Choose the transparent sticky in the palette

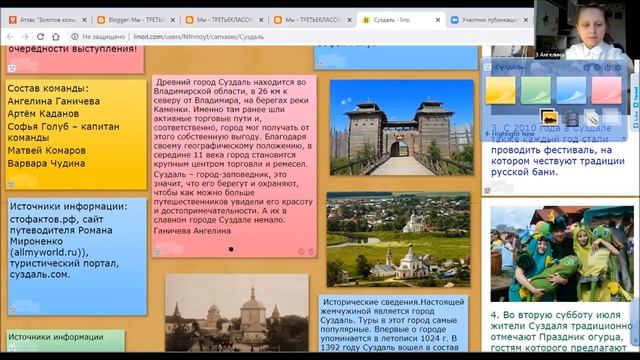[x=612, y=116]
